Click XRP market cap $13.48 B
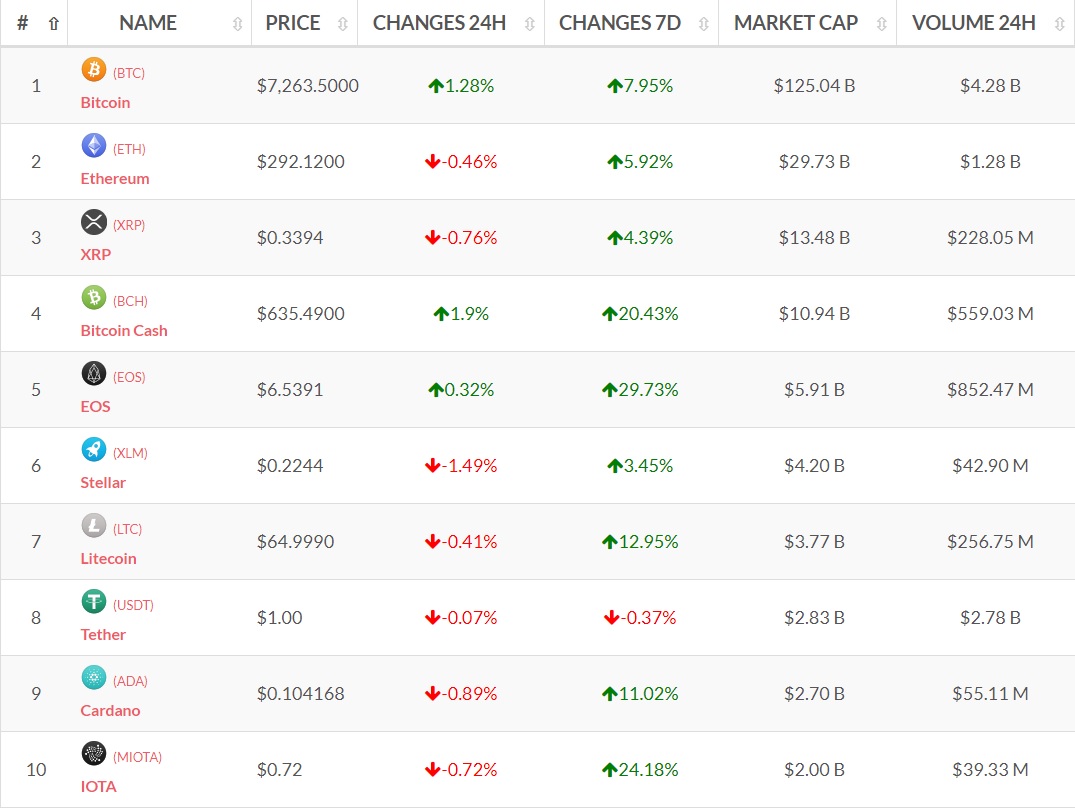 pyautogui.click(x=814, y=238)
